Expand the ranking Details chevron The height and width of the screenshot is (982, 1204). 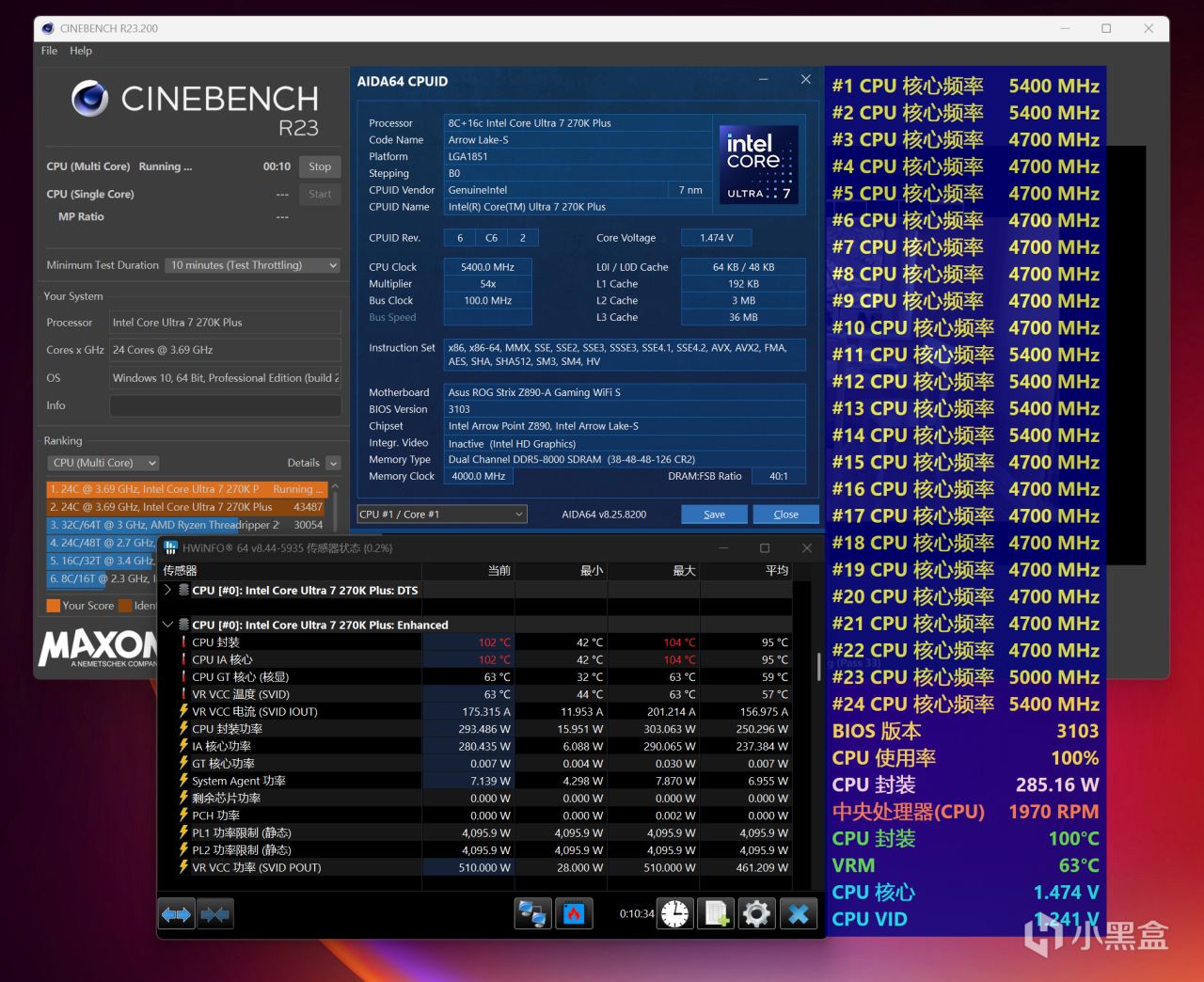tap(333, 463)
